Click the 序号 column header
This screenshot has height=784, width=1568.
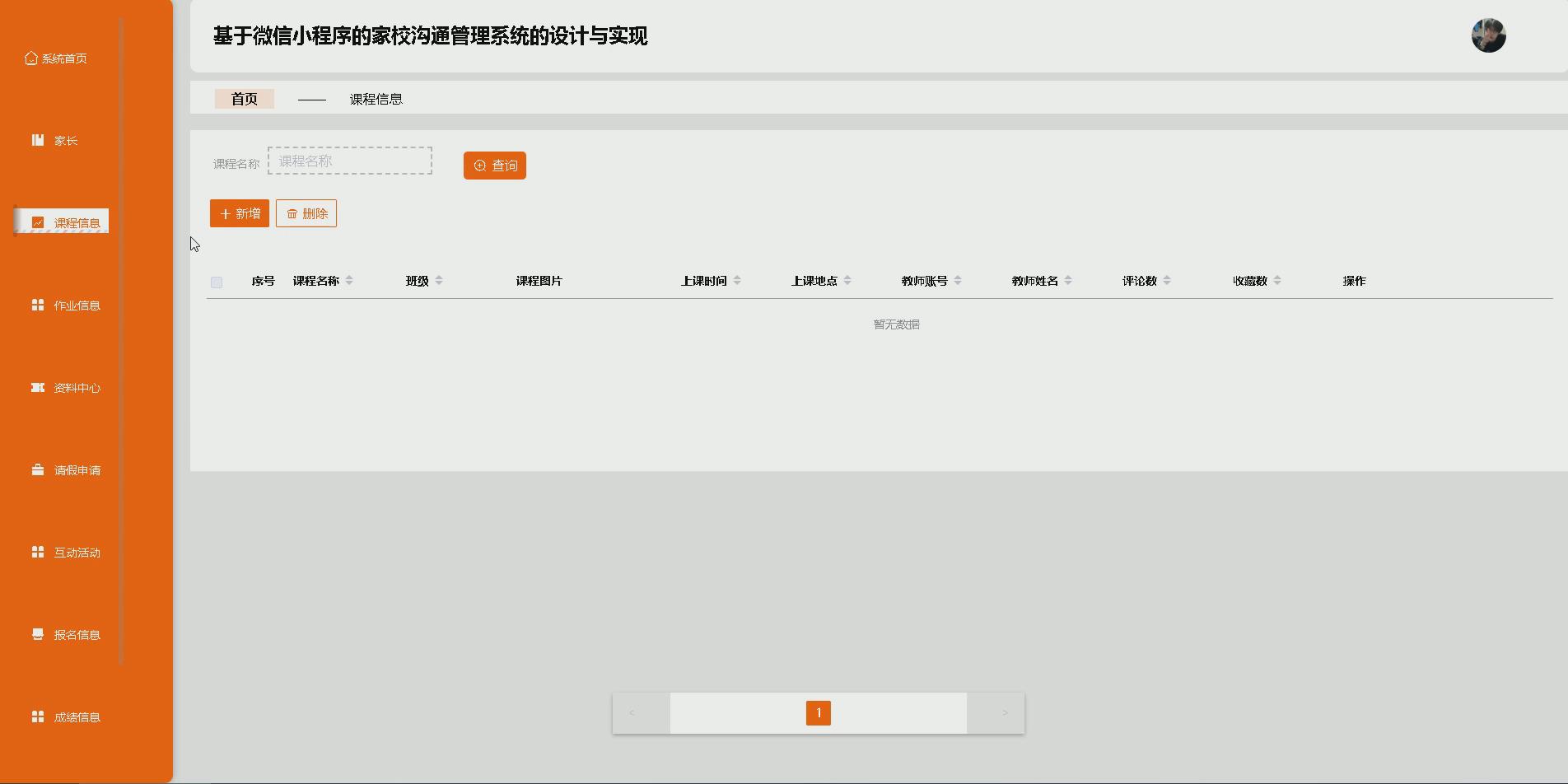coord(264,281)
